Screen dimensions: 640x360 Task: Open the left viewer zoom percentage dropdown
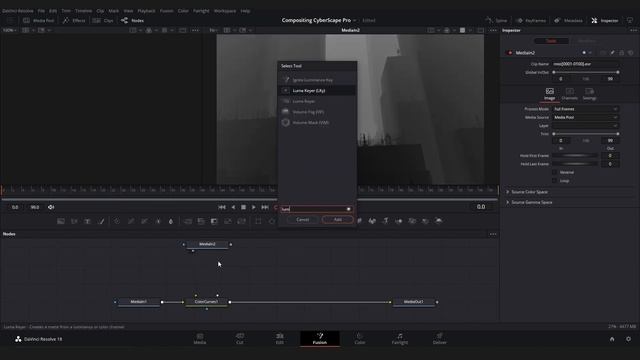tap(10, 30)
